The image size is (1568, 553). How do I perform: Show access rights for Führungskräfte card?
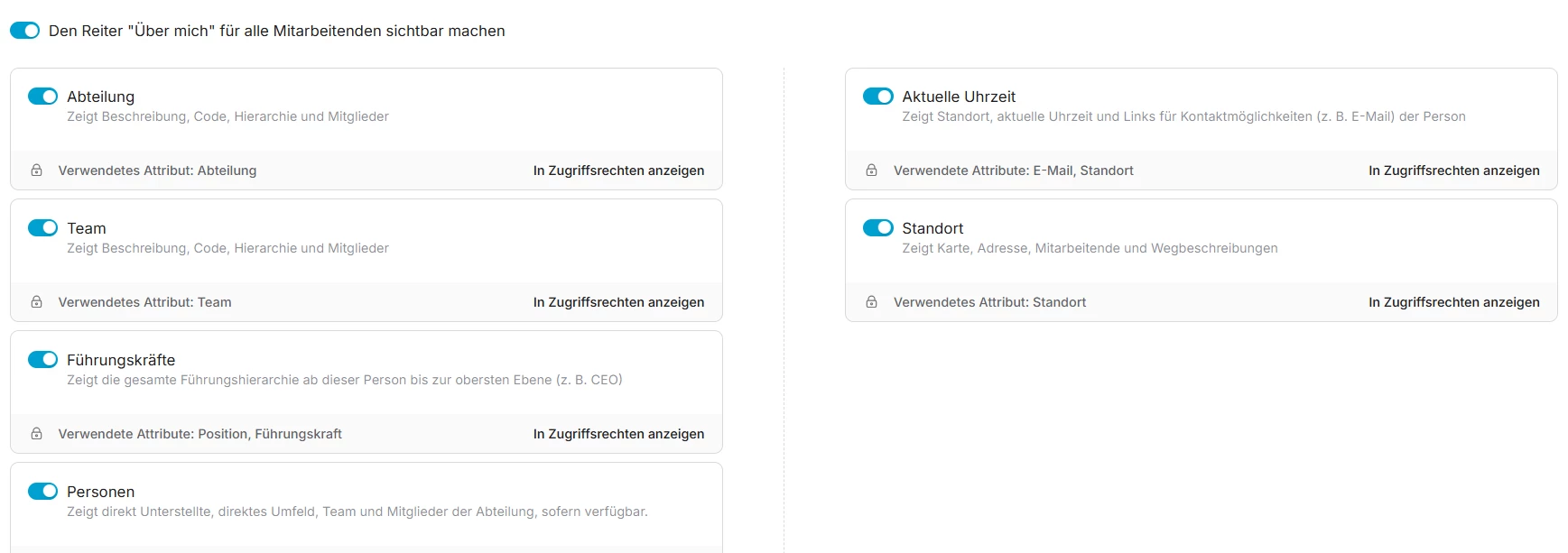(x=618, y=434)
